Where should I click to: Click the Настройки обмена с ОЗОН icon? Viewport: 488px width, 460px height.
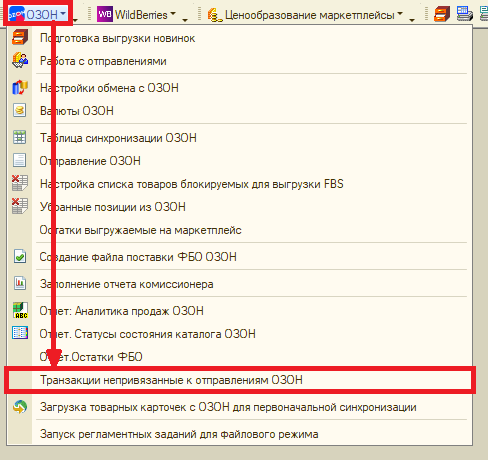20,87
